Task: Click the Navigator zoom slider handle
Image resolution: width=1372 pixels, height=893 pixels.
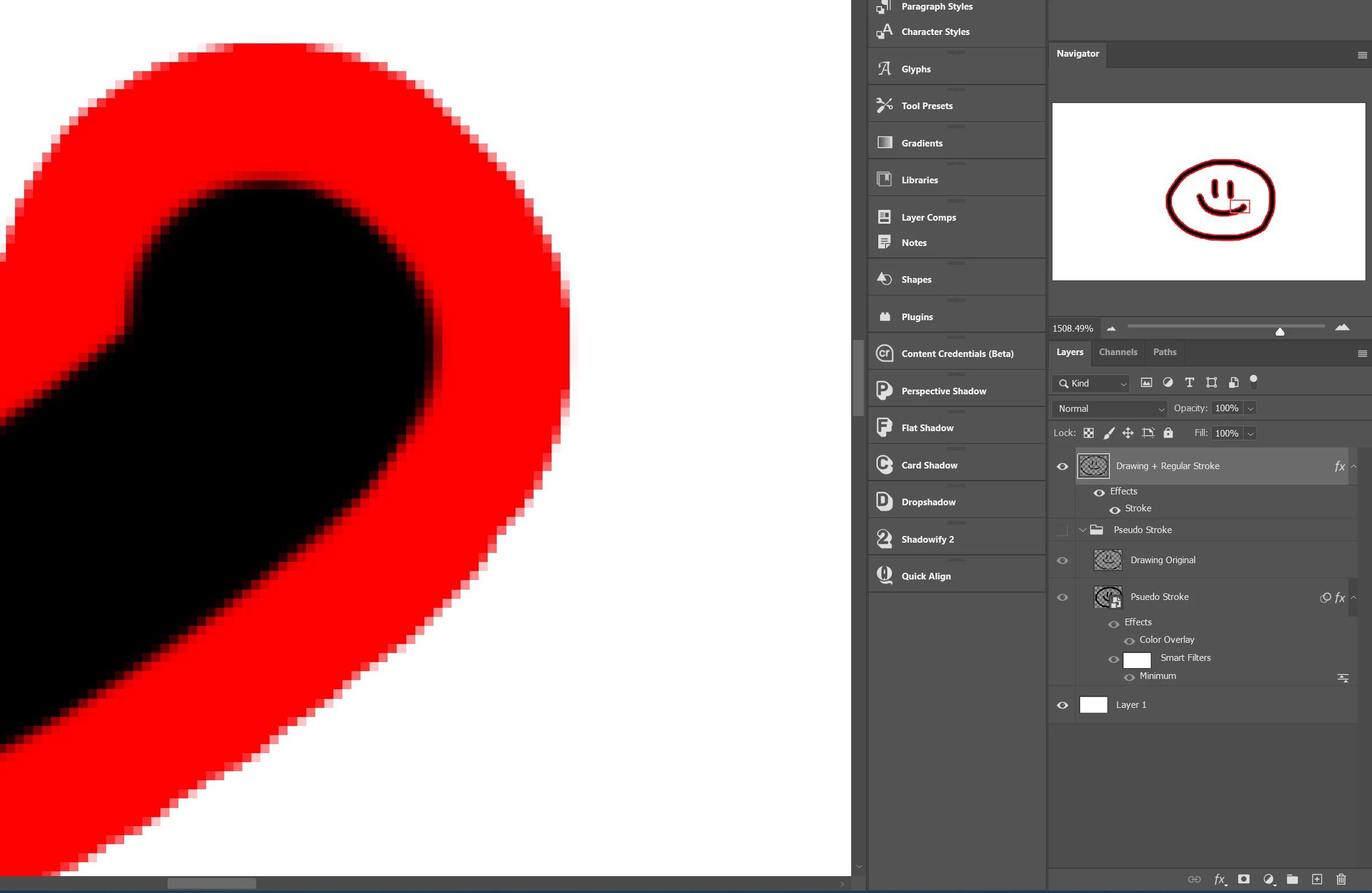Action: tap(1280, 332)
